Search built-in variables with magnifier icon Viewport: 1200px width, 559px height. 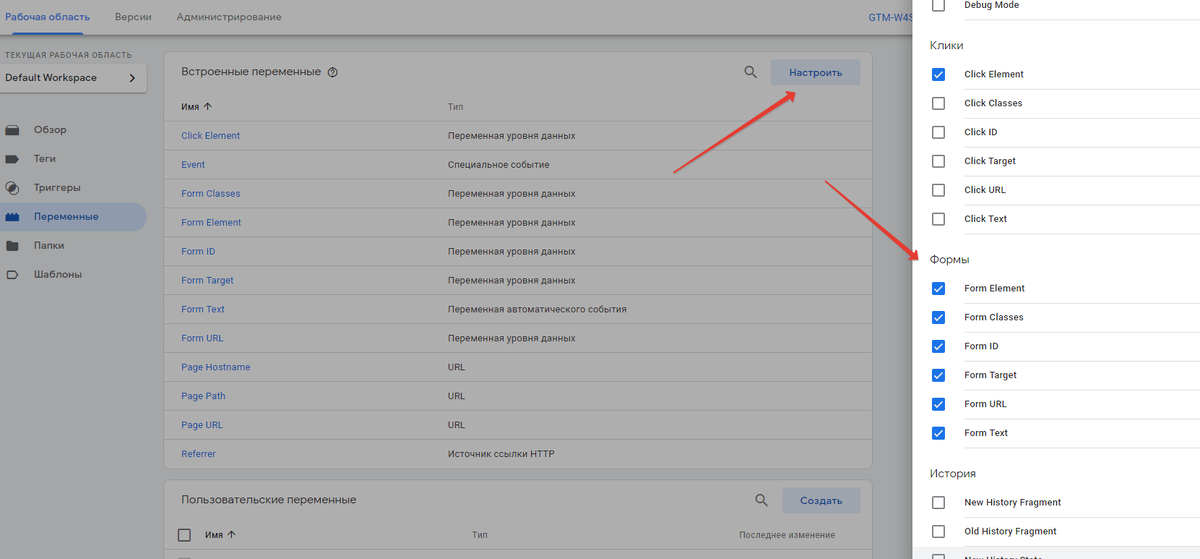pos(751,72)
